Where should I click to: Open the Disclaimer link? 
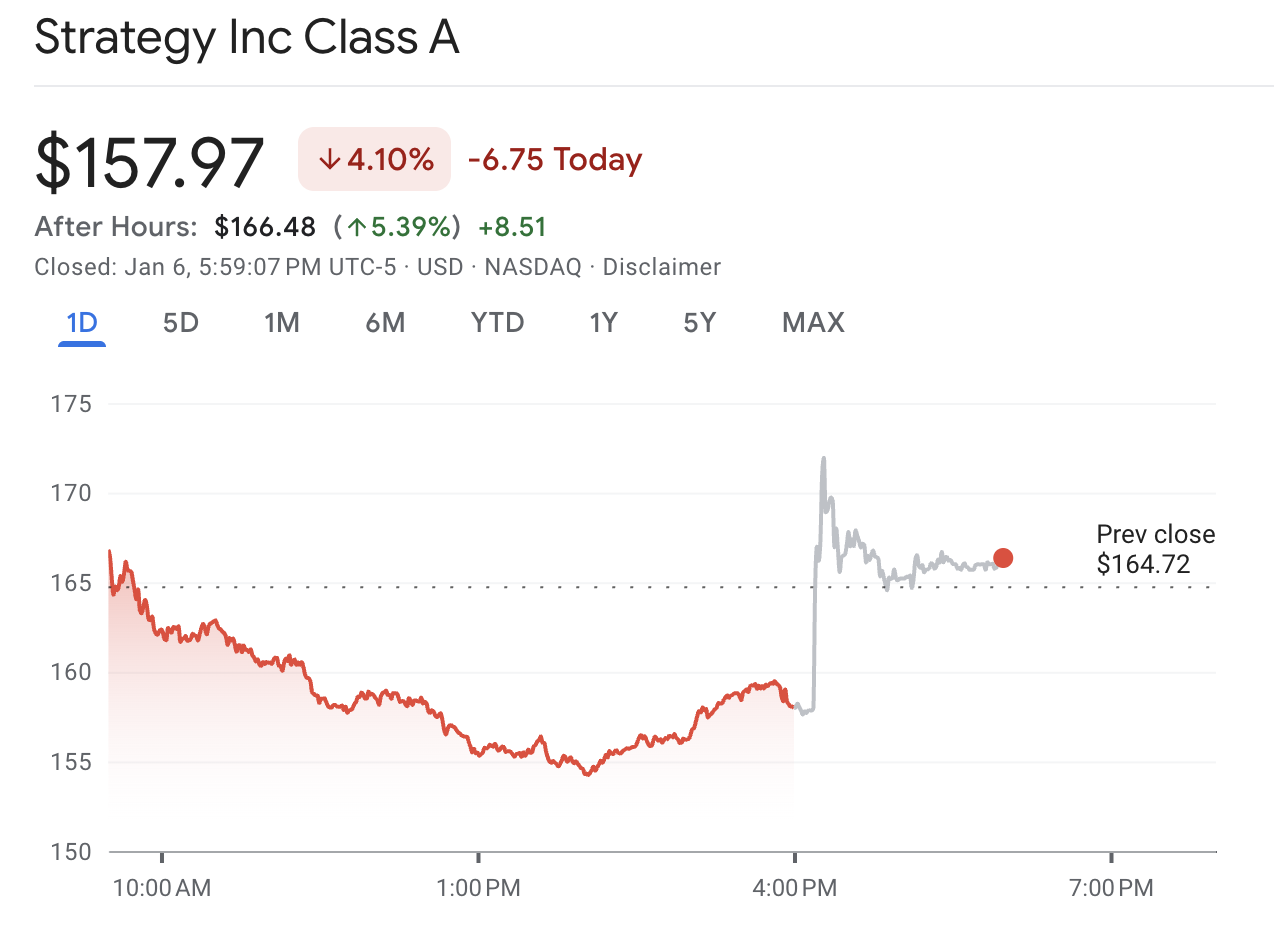[x=661, y=267]
